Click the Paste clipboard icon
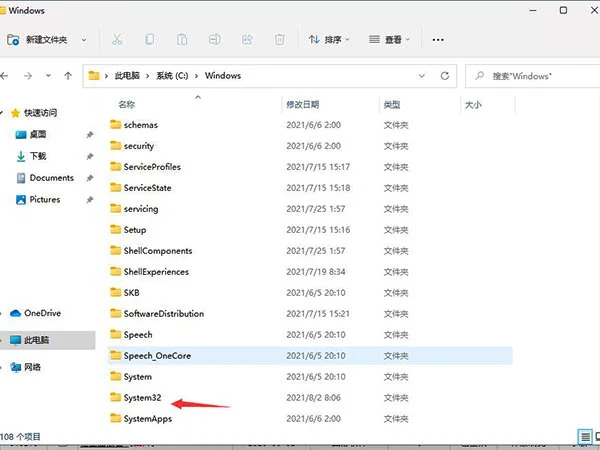The height and width of the screenshot is (450, 600). tap(182, 39)
